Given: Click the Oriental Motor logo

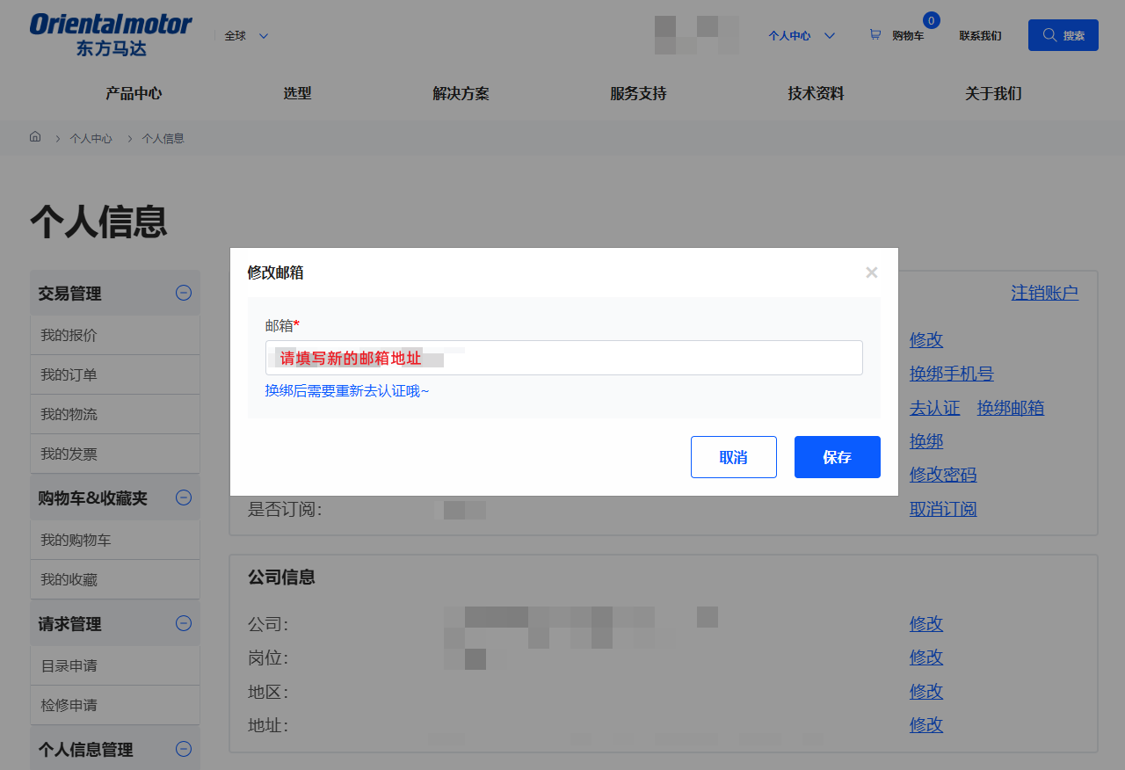Looking at the screenshot, I should (x=111, y=32).
